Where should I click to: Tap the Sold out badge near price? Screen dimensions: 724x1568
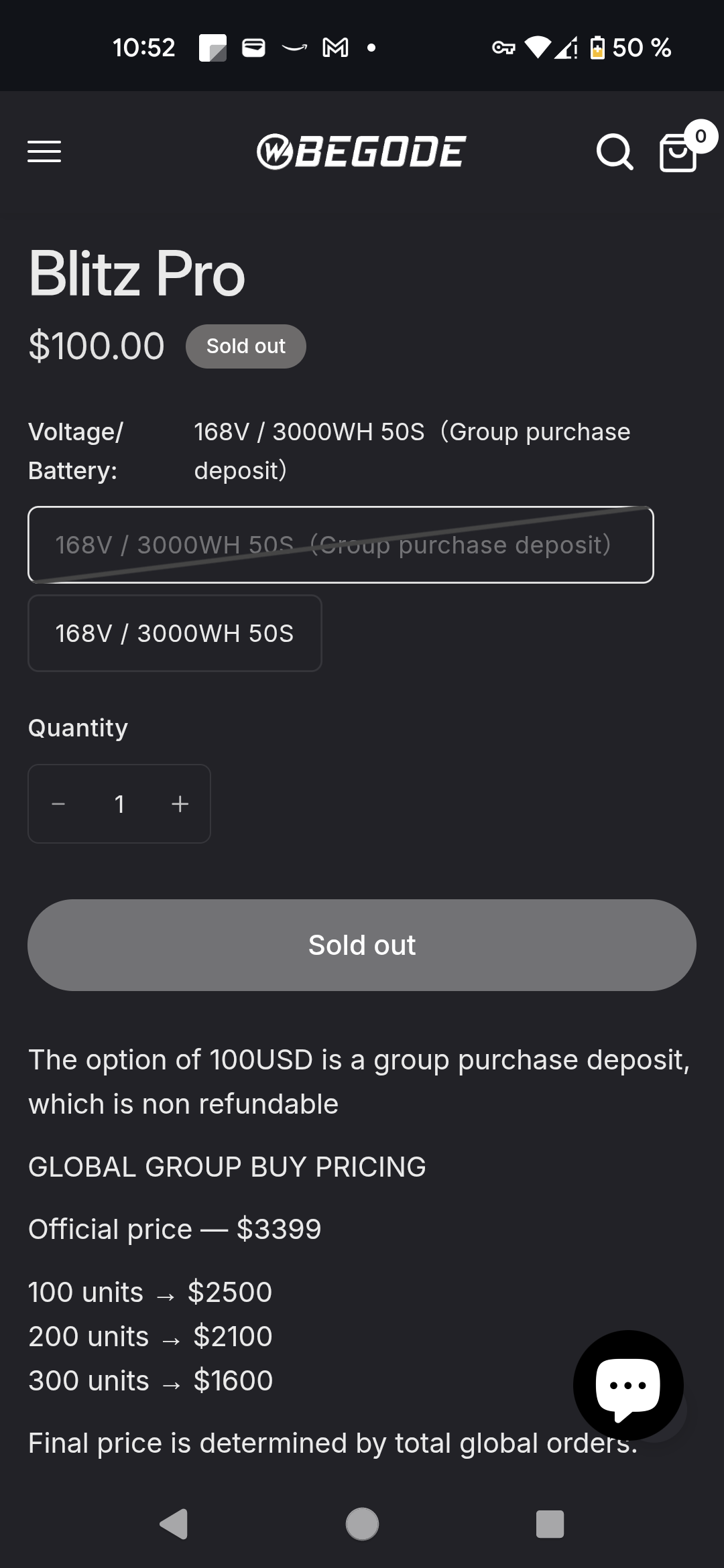245,346
